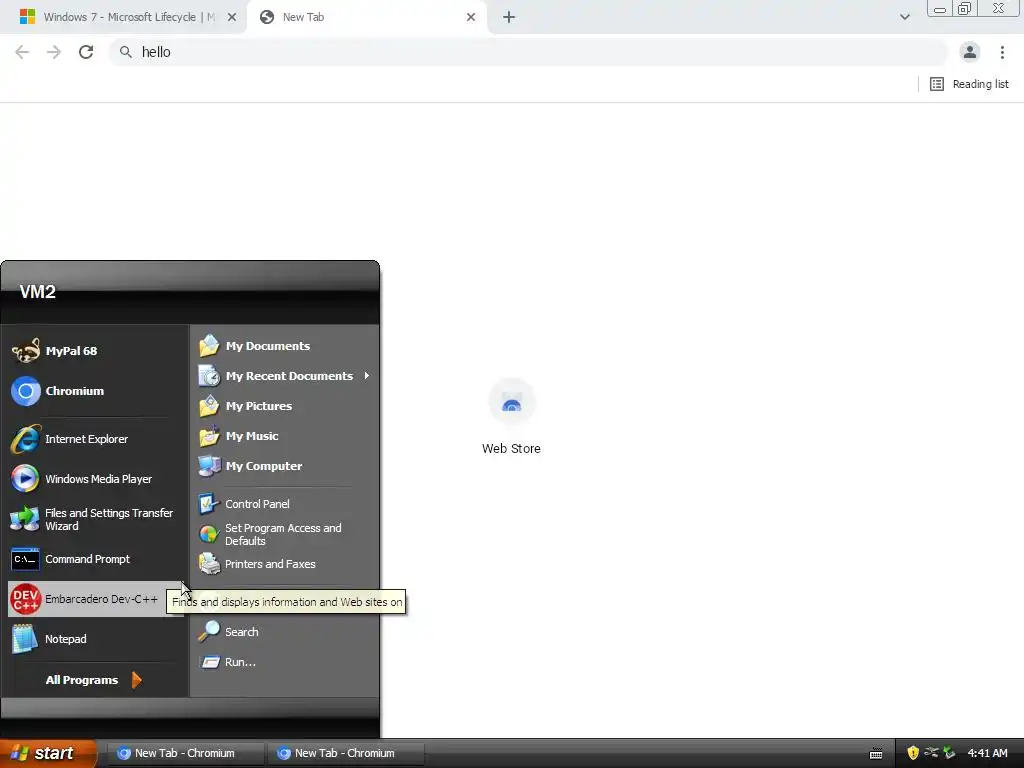Open Files and Settings Transfer Wizard
This screenshot has height=768, width=1024.
(95, 519)
